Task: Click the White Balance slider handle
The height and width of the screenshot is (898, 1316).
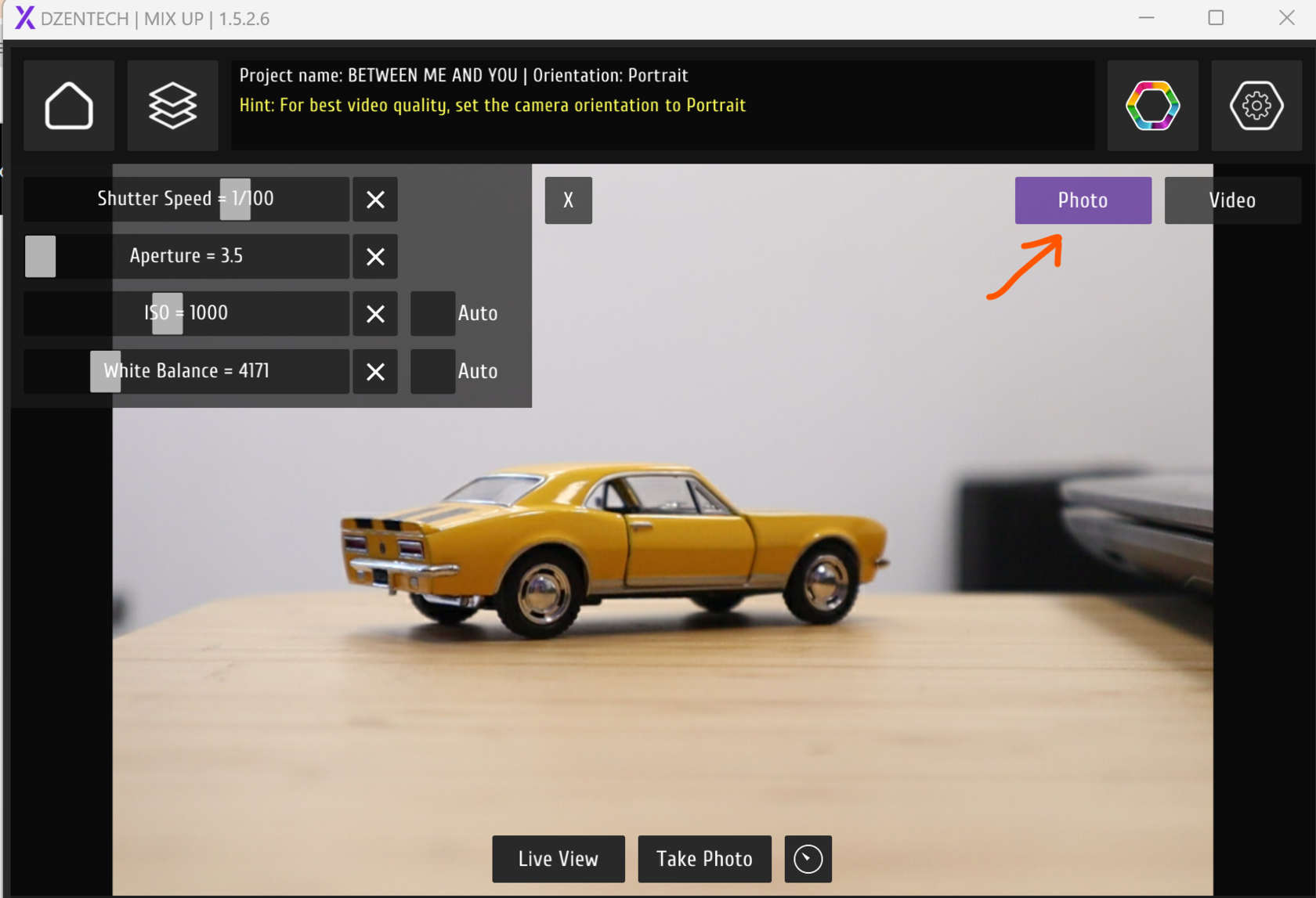Action: pos(106,372)
